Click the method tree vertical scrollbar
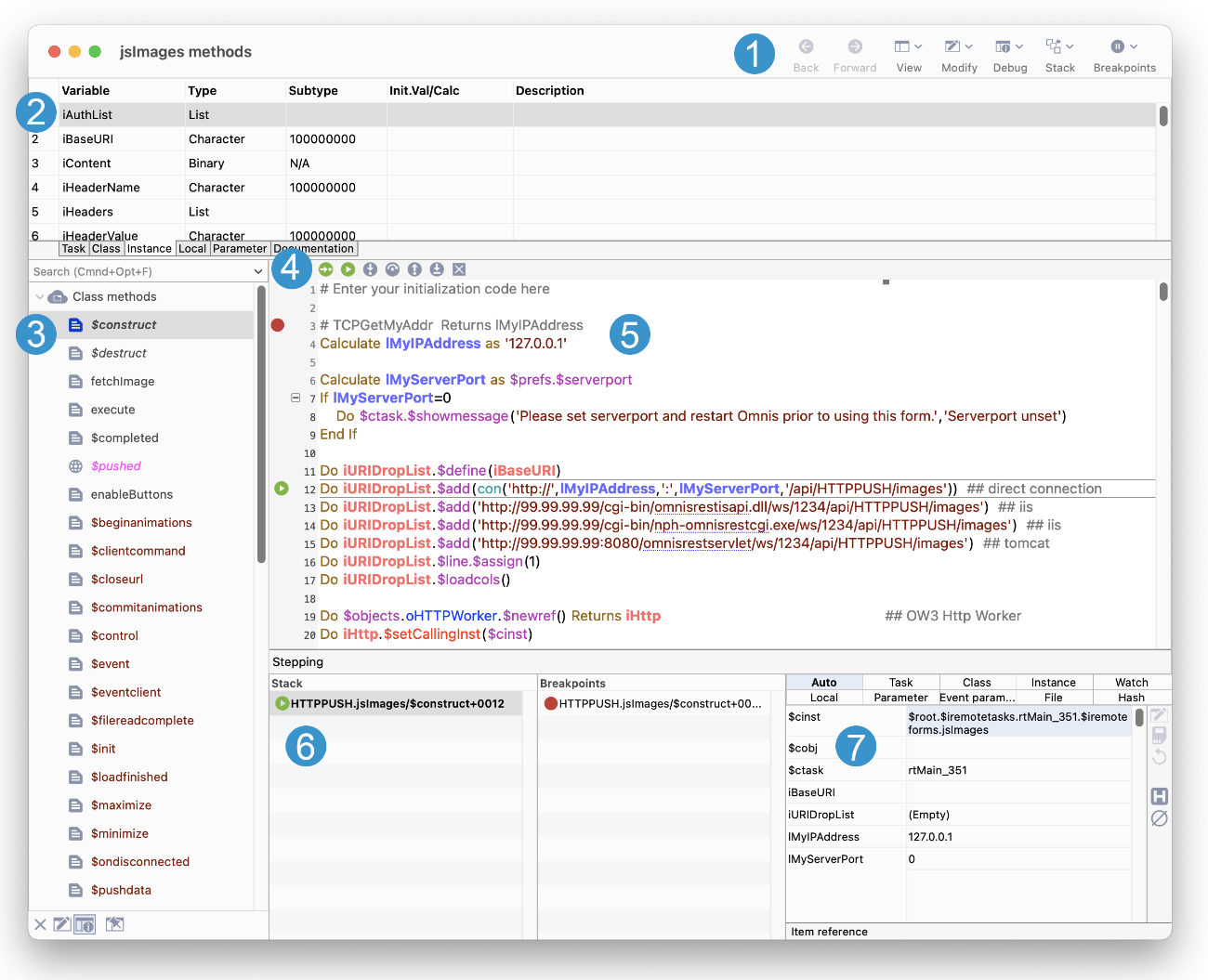1208x980 pixels. point(261,425)
